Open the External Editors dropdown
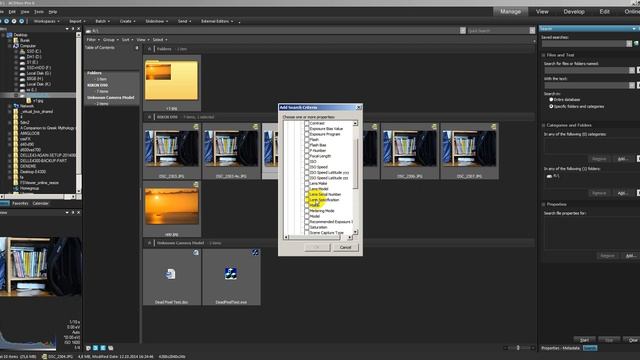Screen dimensions: 640x360 (217, 21)
